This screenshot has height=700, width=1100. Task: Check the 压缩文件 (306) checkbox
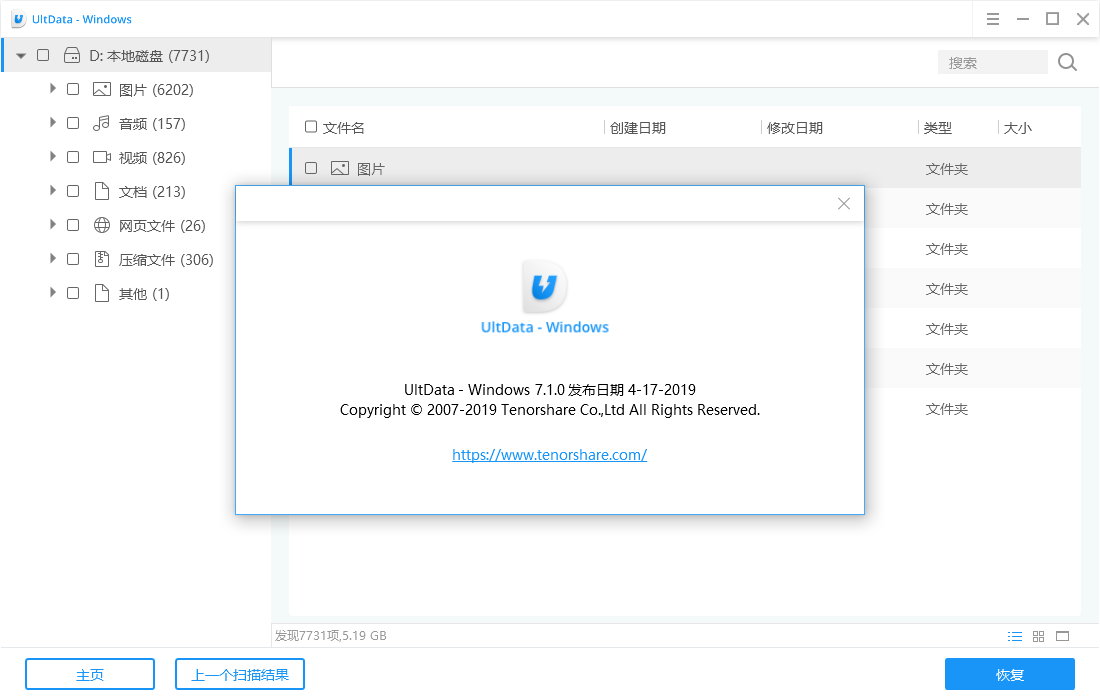[73, 259]
